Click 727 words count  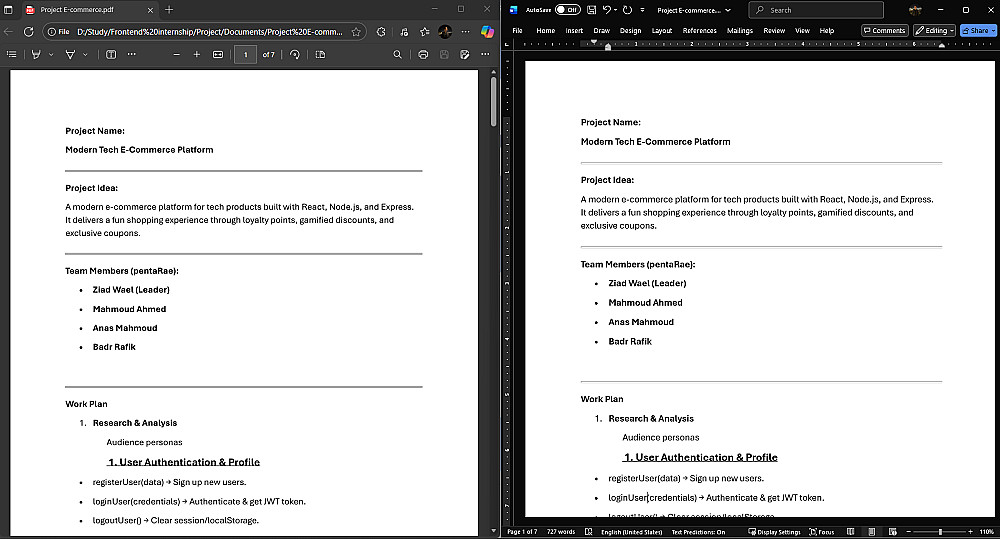561,531
